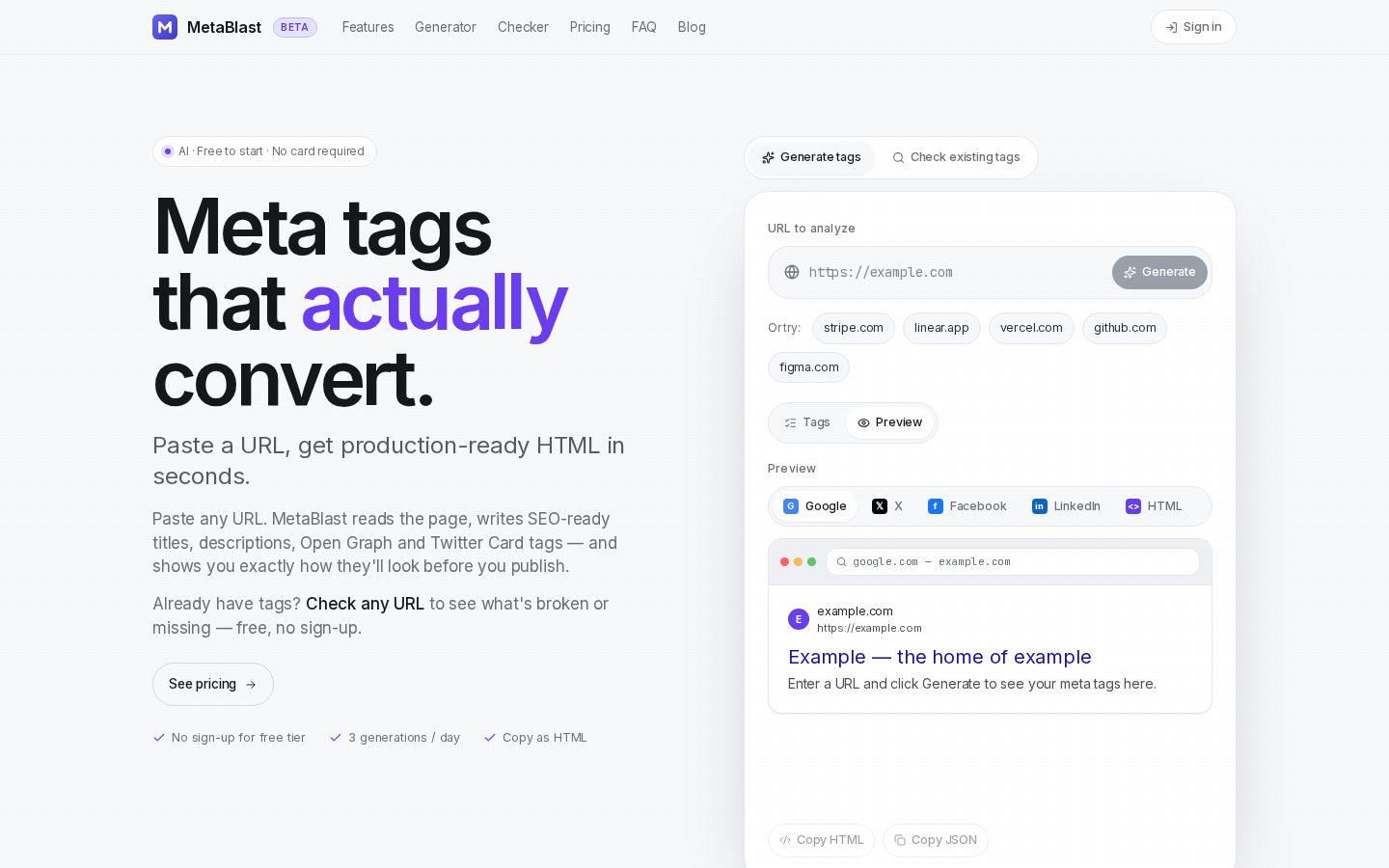This screenshot has height=868, width=1389.
Task: Click the arrow icon in See pricing
Action: (x=251, y=685)
